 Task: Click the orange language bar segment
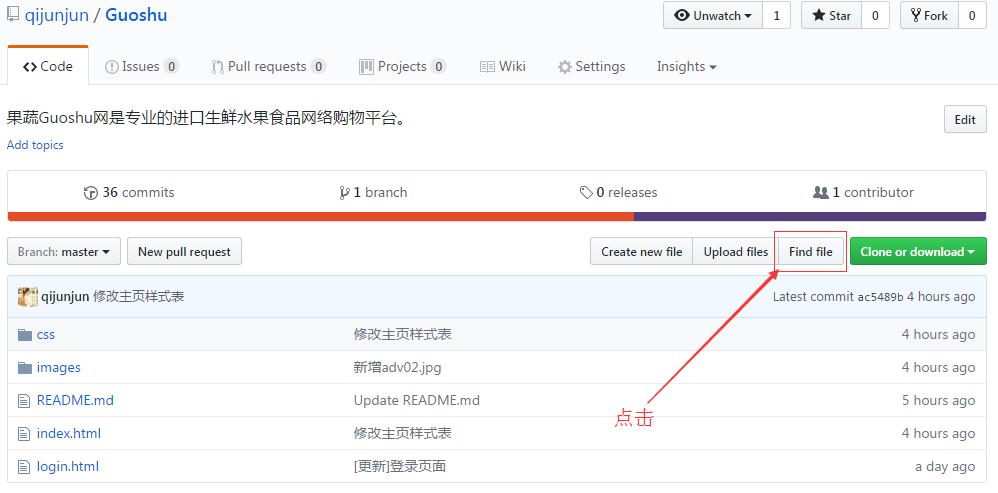[x=321, y=217]
